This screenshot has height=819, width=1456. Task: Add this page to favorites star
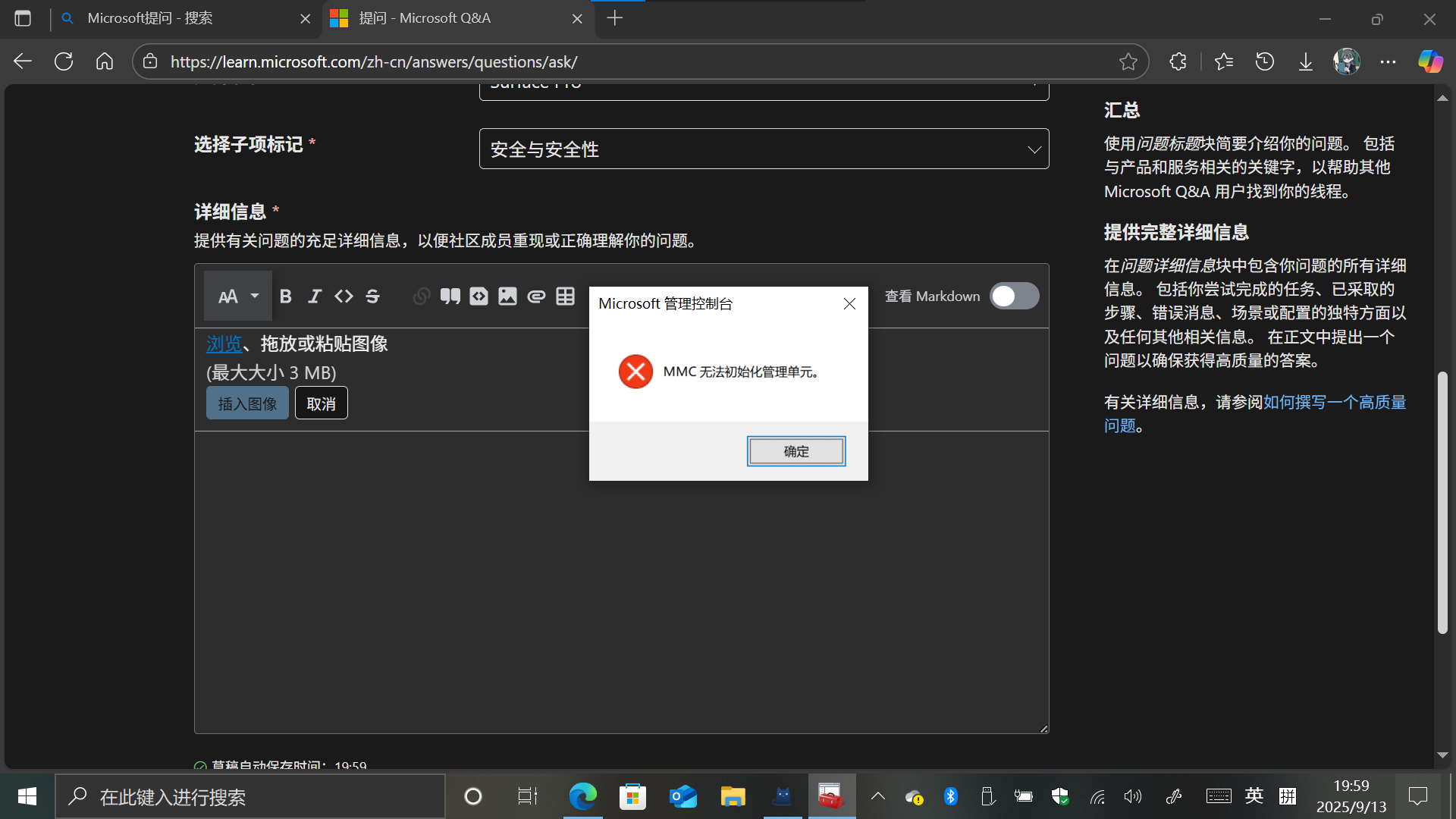pos(1128,61)
